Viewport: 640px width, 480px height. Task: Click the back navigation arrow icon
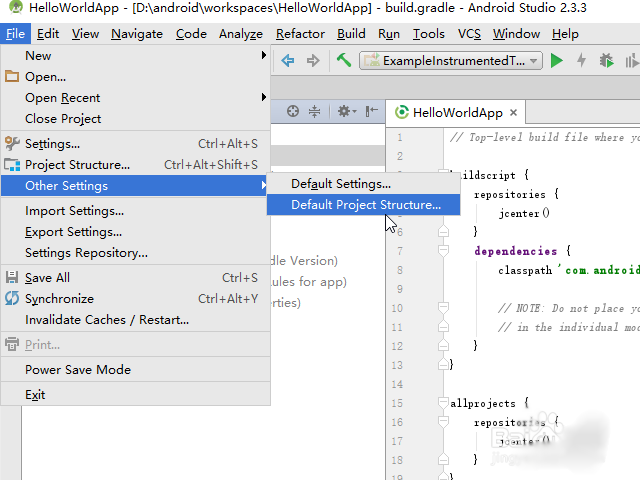tap(288, 61)
